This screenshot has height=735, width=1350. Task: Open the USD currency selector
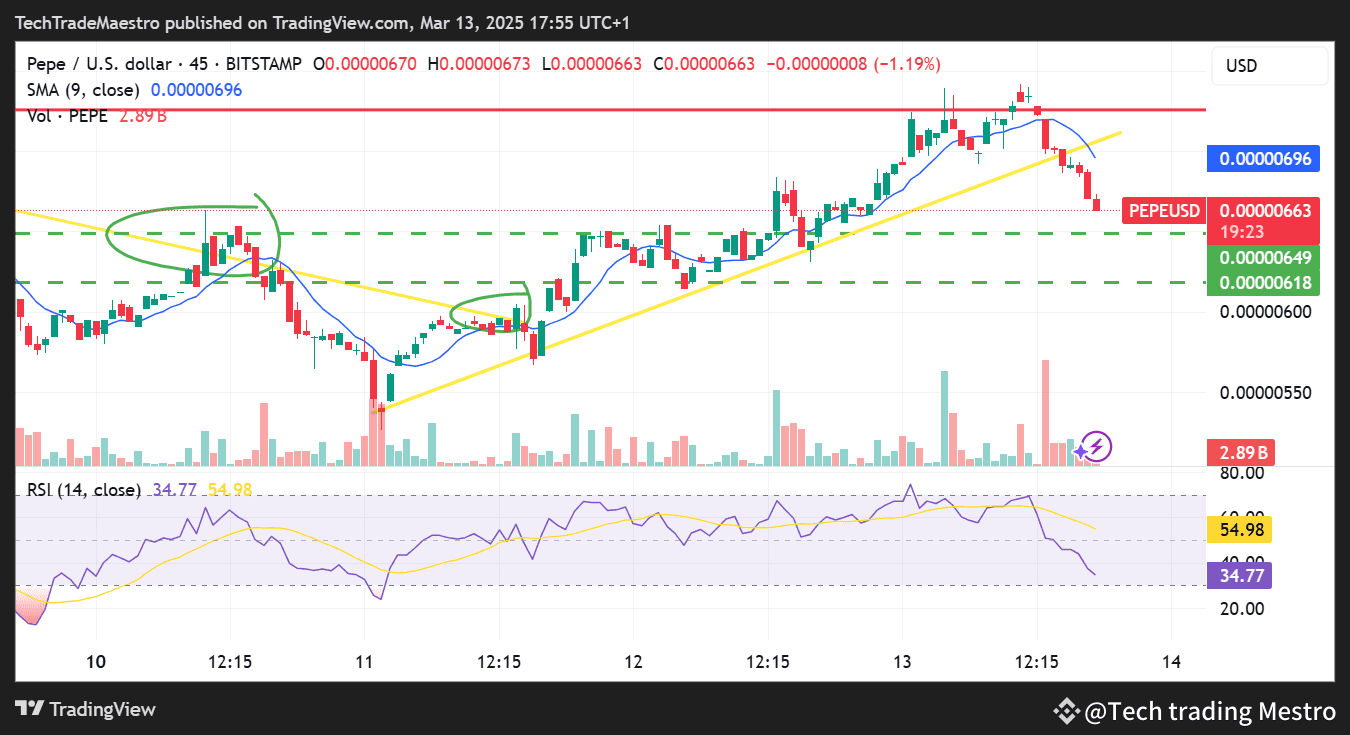[x=1270, y=66]
